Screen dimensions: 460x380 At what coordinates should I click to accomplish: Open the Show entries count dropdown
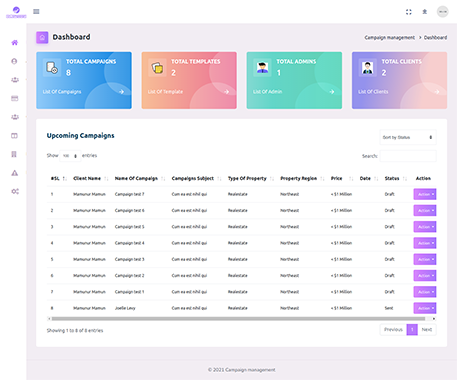[x=70, y=156]
